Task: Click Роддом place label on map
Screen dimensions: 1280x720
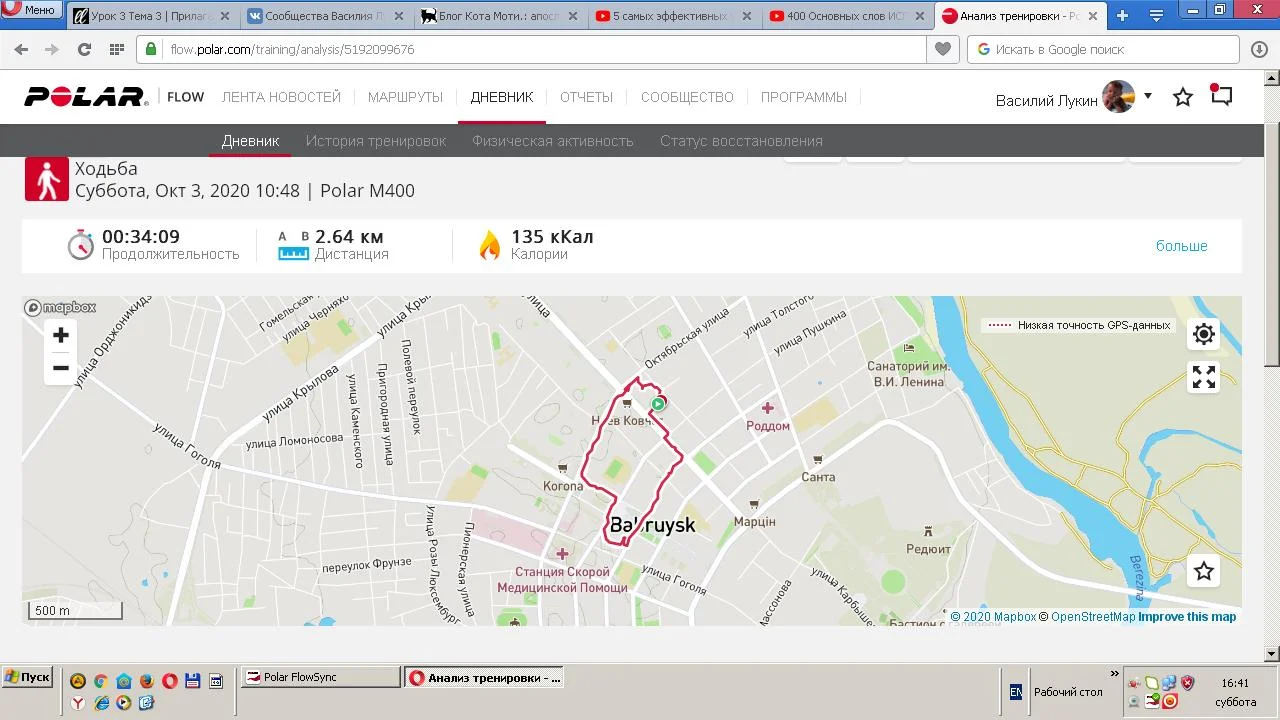Action: click(768, 426)
